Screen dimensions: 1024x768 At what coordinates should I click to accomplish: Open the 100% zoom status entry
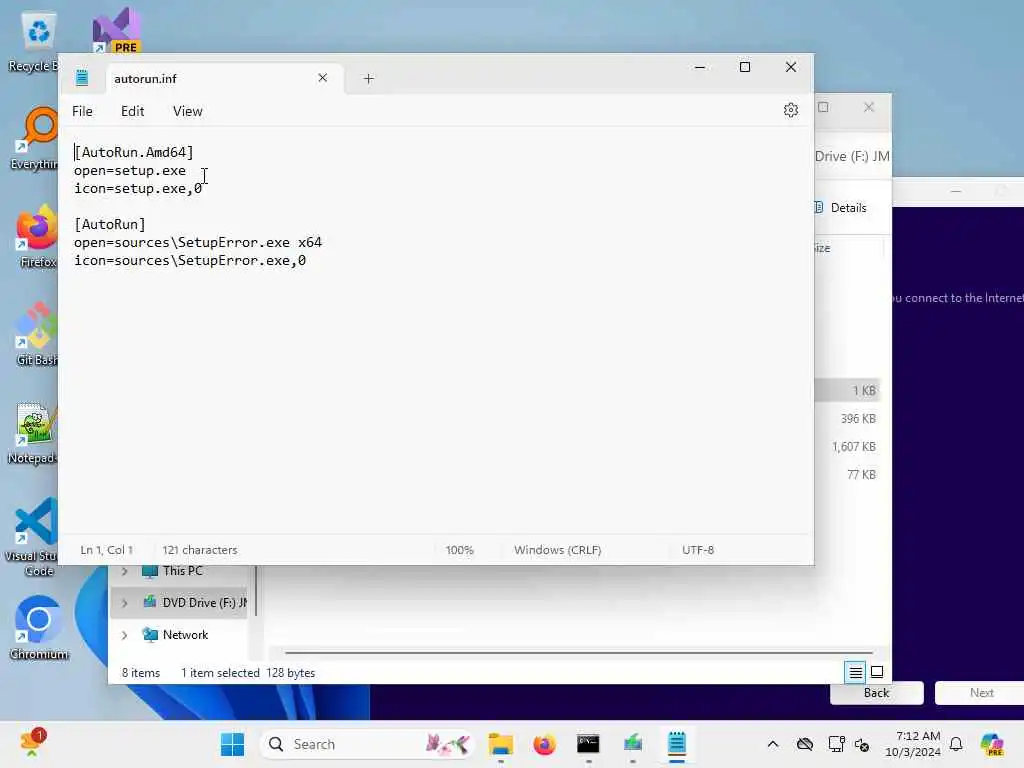pyautogui.click(x=460, y=550)
